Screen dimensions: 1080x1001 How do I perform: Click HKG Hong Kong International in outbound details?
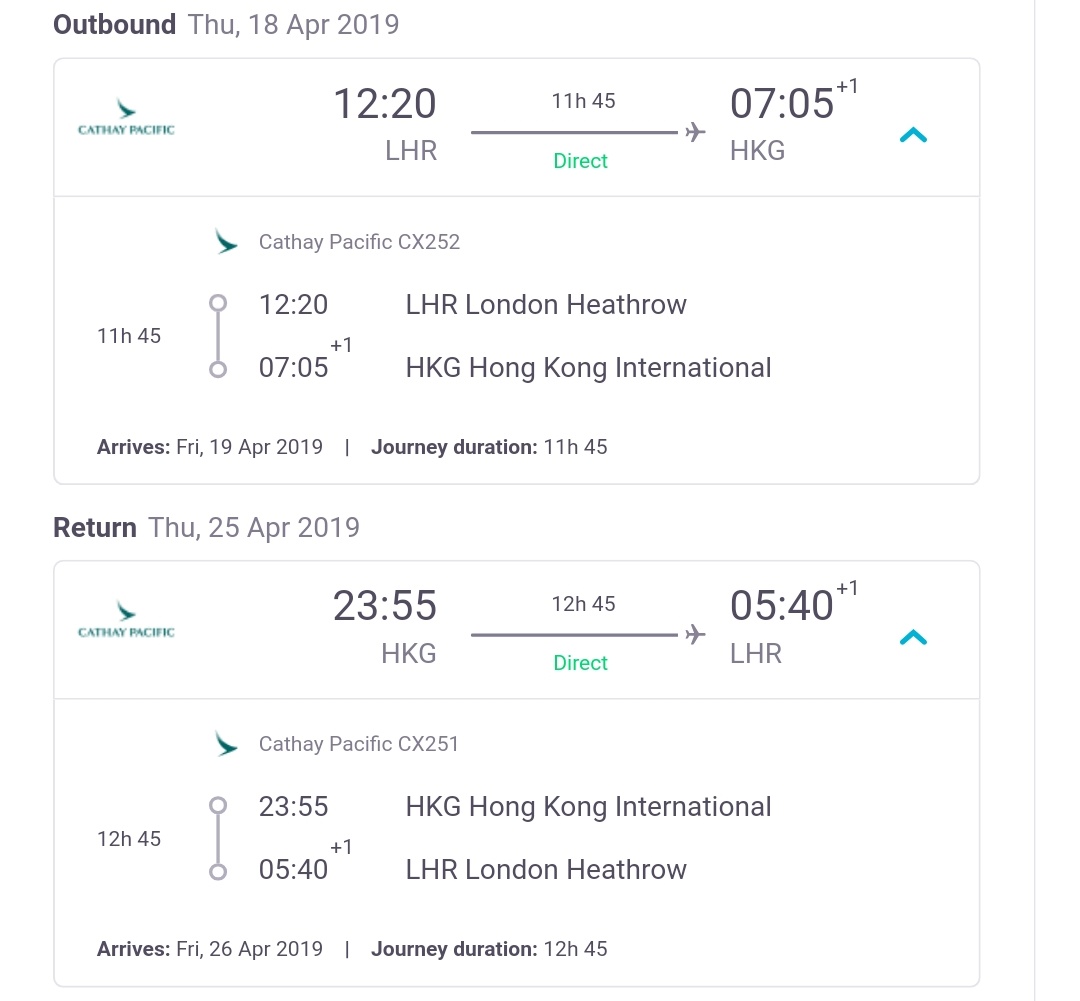tap(588, 368)
